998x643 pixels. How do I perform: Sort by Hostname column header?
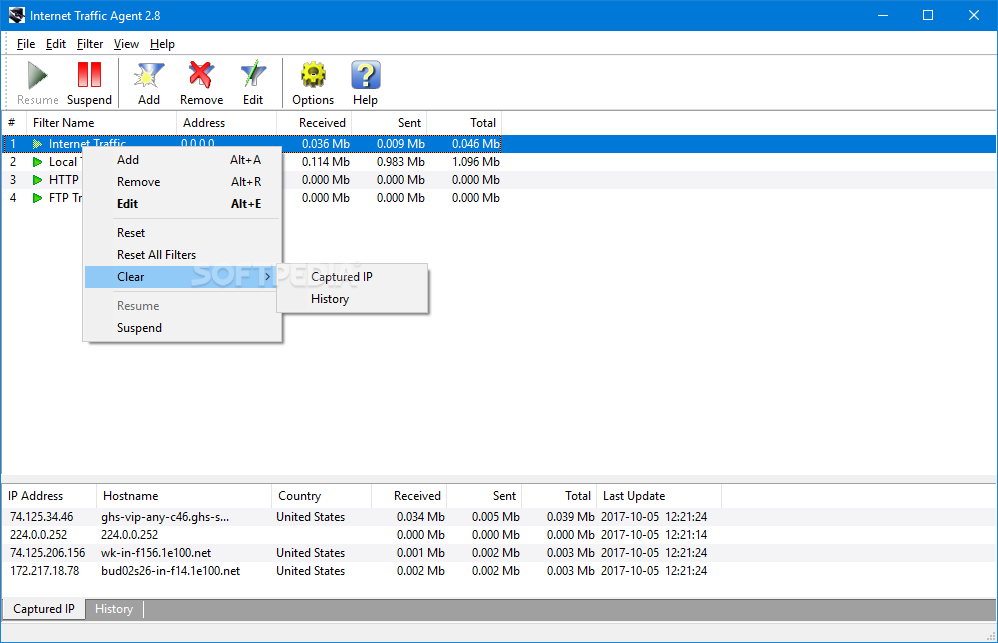pyautogui.click(x=184, y=496)
